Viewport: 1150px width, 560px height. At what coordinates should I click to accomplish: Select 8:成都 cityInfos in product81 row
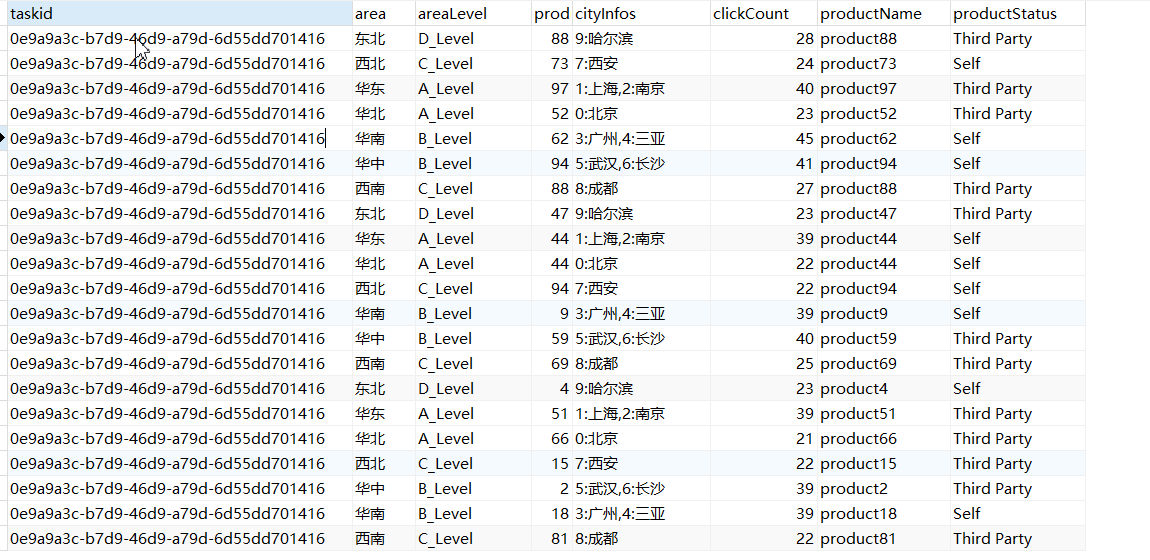tap(641, 537)
